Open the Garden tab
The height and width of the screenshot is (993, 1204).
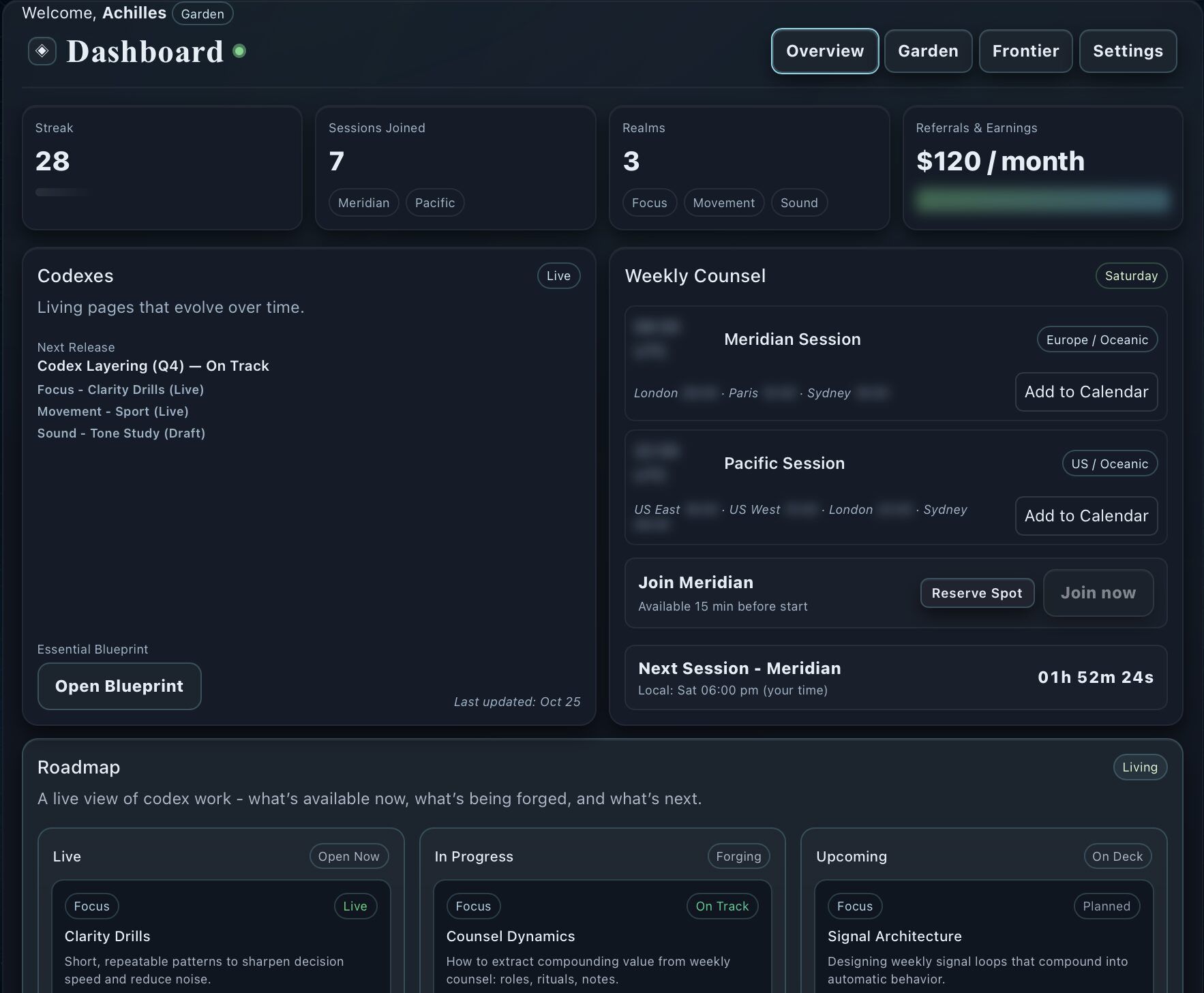click(927, 51)
